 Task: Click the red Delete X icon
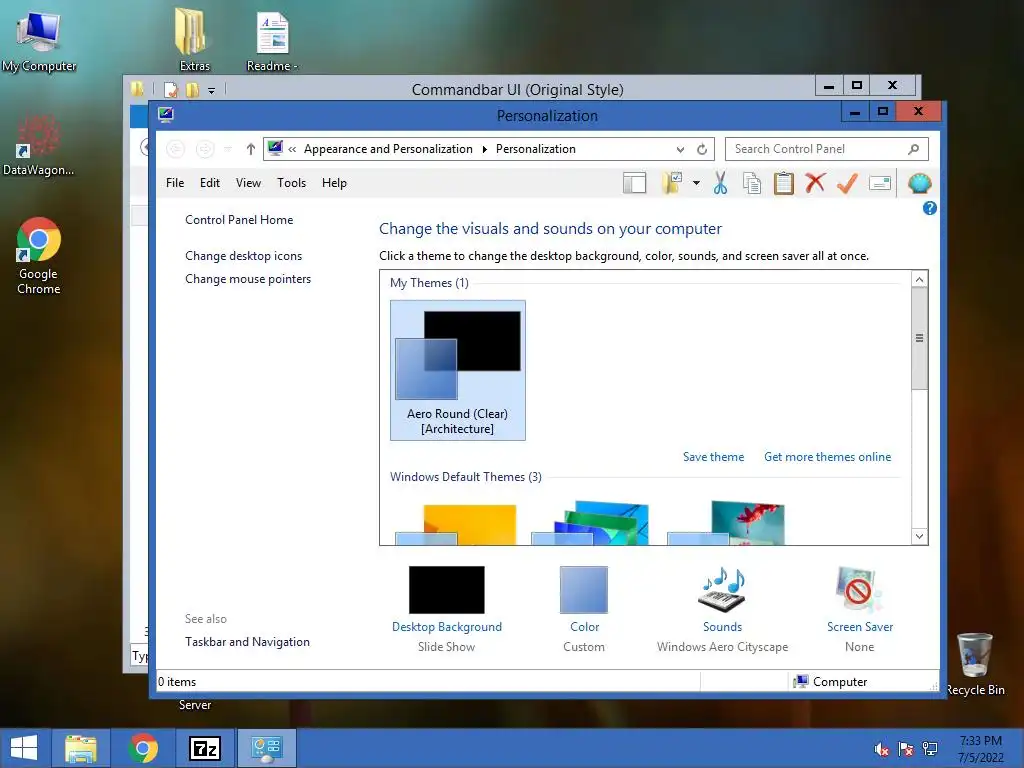(815, 183)
